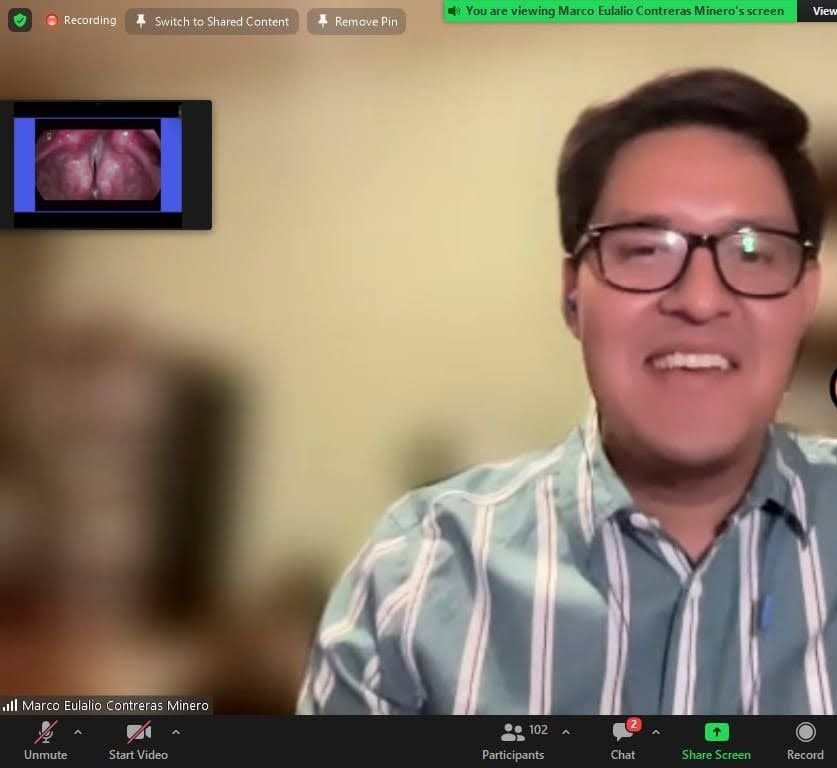The image size is (837, 768).
Task: Remove Pin from the pinned video
Action: [x=356, y=21]
